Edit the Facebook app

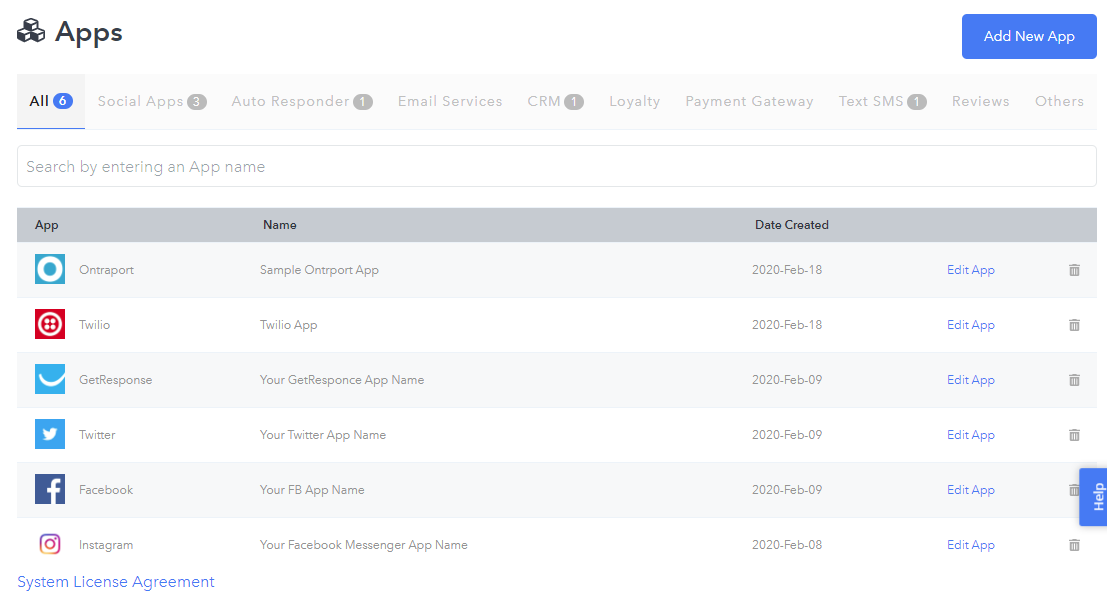(x=970, y=490)
